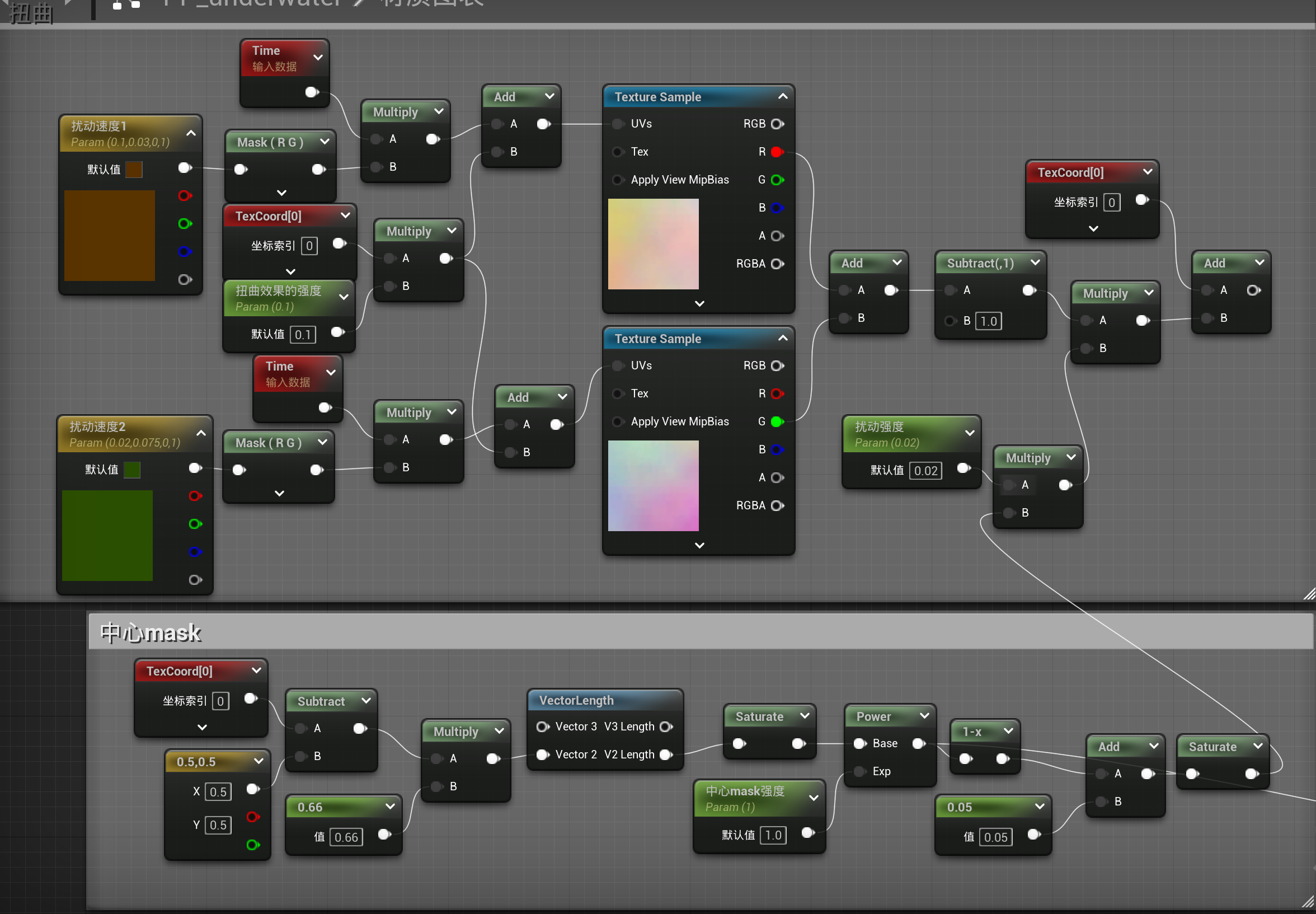Select the lower Mask (R G) node title
Viewport: 1316px width, 914px height.
coord(269,443)
